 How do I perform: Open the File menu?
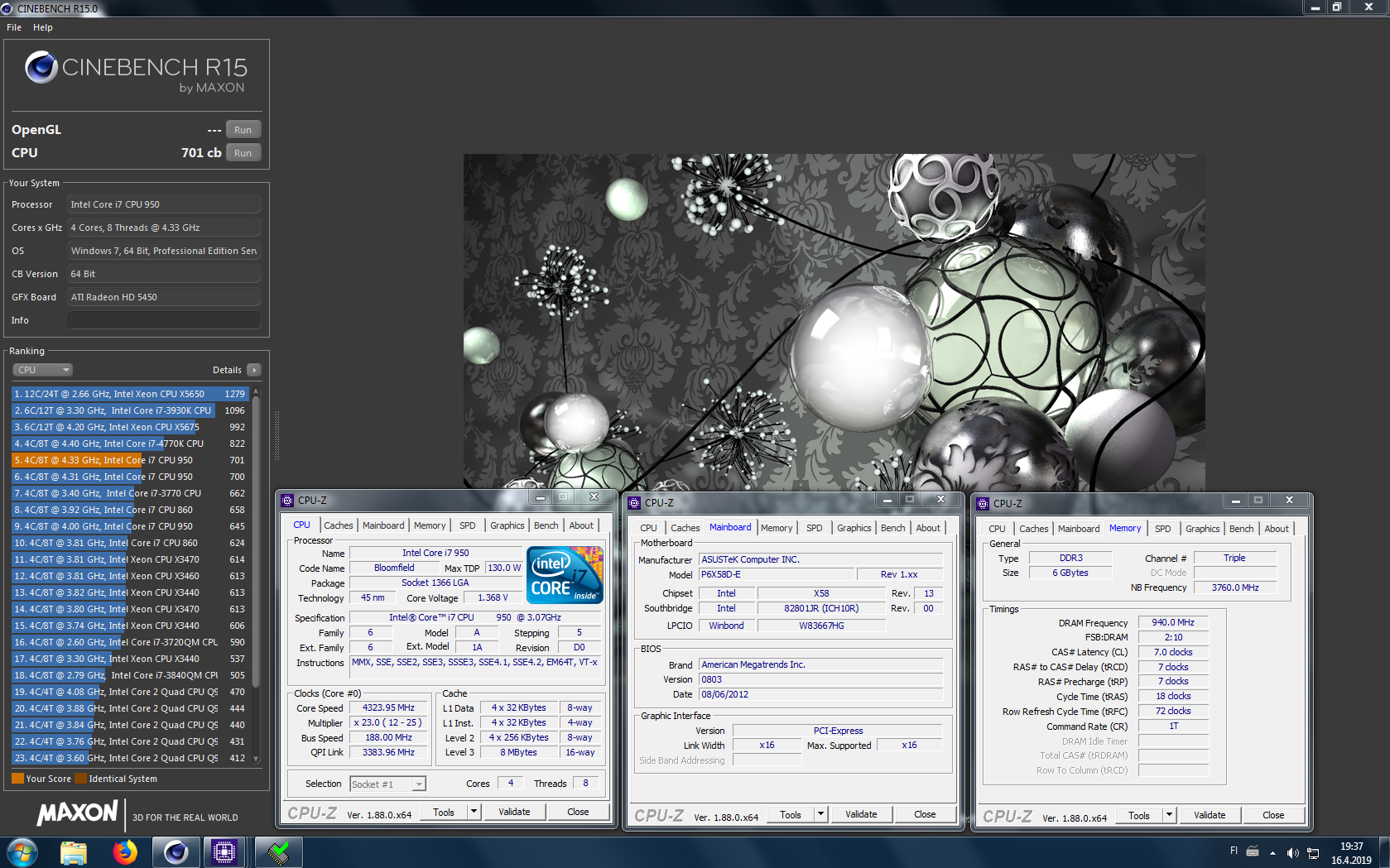pyautogui.click(x=14, y=27)
